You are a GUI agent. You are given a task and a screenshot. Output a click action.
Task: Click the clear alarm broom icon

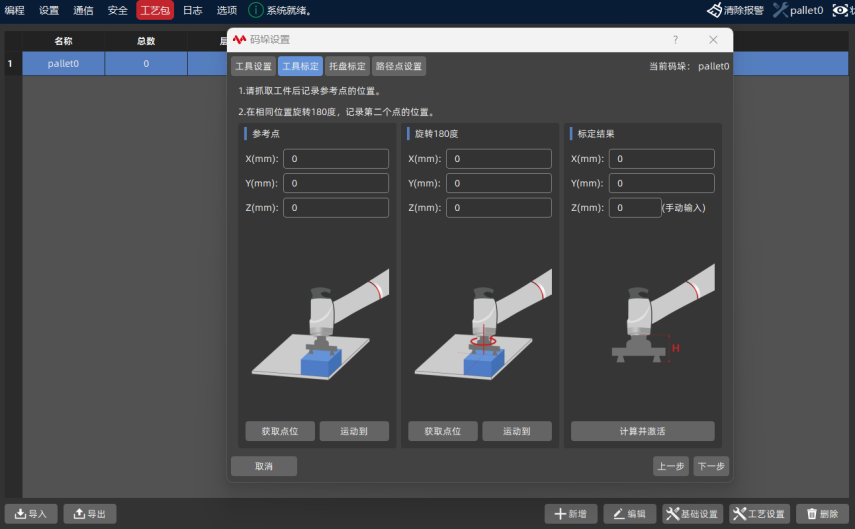714,10
